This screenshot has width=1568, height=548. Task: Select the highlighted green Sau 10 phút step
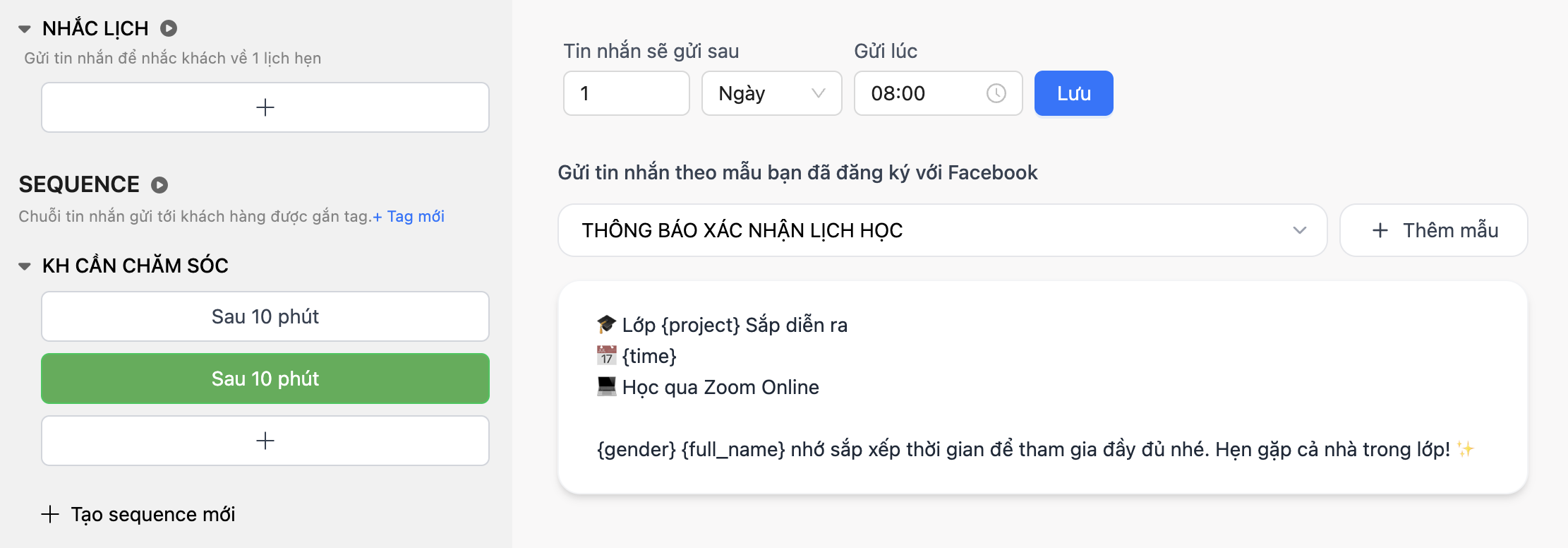point(265,379)
